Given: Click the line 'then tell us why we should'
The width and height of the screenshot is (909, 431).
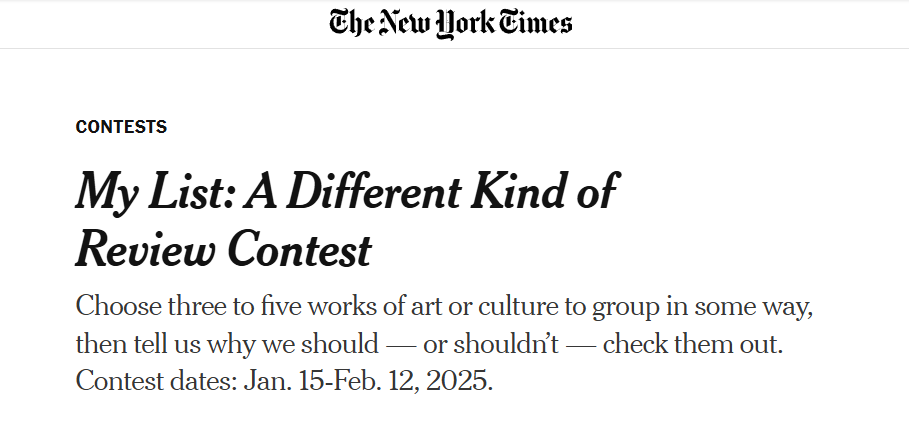Looking at the screenshot, I should coord(430,344).
